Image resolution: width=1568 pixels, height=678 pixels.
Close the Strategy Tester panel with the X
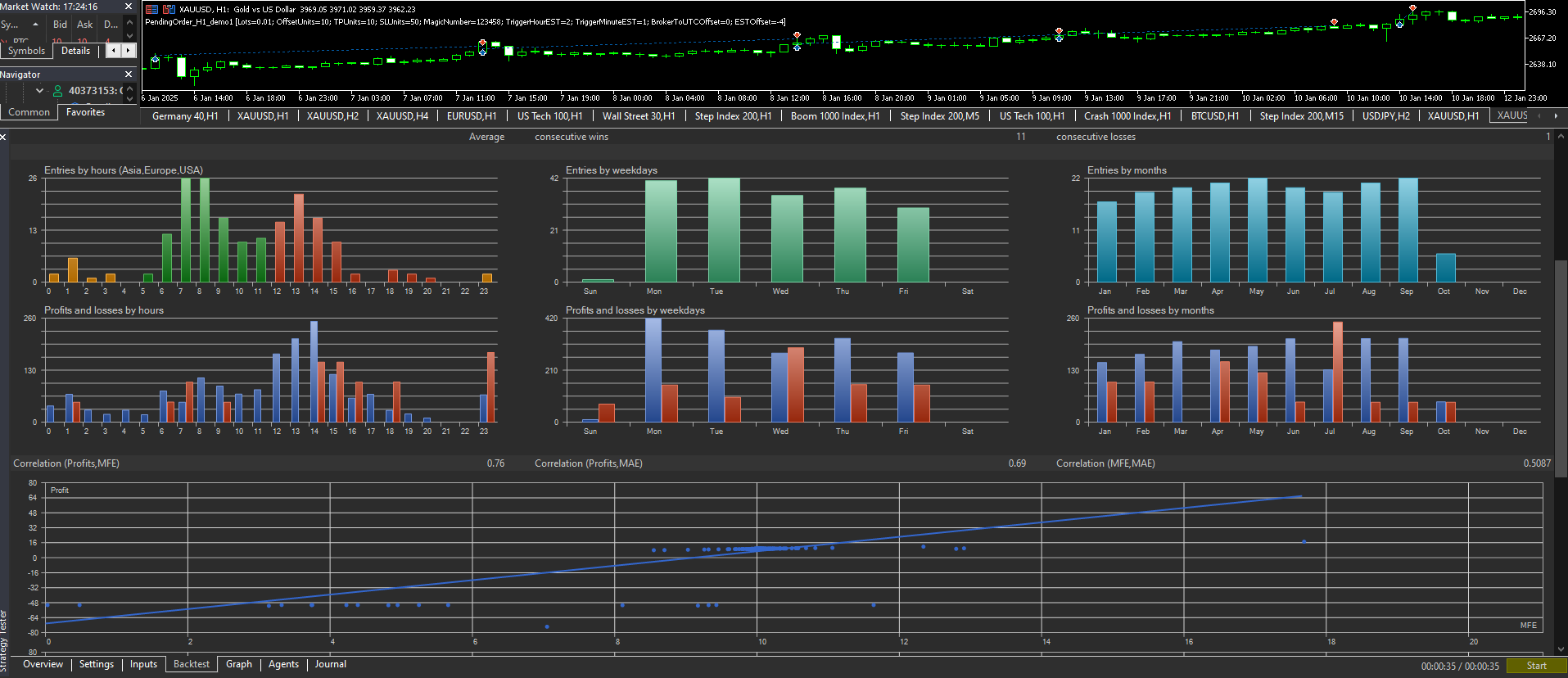(3, 137)
